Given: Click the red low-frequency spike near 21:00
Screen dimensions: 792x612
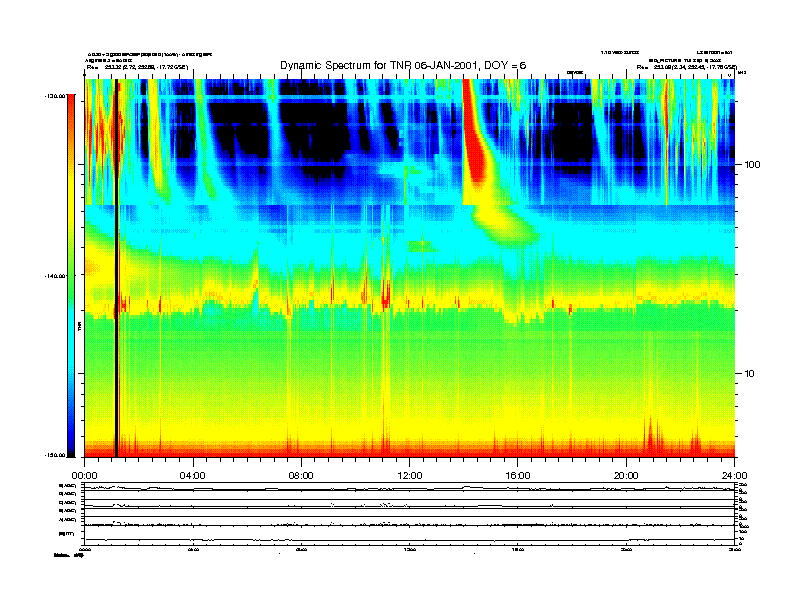Looking at the screenshot, I should pos(650,437).
